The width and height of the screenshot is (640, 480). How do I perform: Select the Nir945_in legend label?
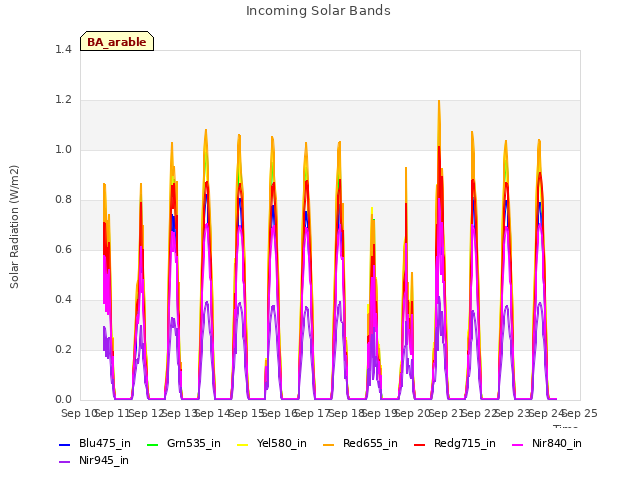[104, 461]
